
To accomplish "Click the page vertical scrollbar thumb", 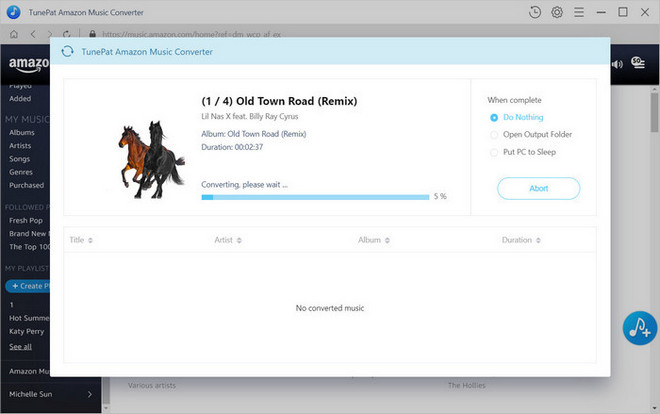I will 655,112.
